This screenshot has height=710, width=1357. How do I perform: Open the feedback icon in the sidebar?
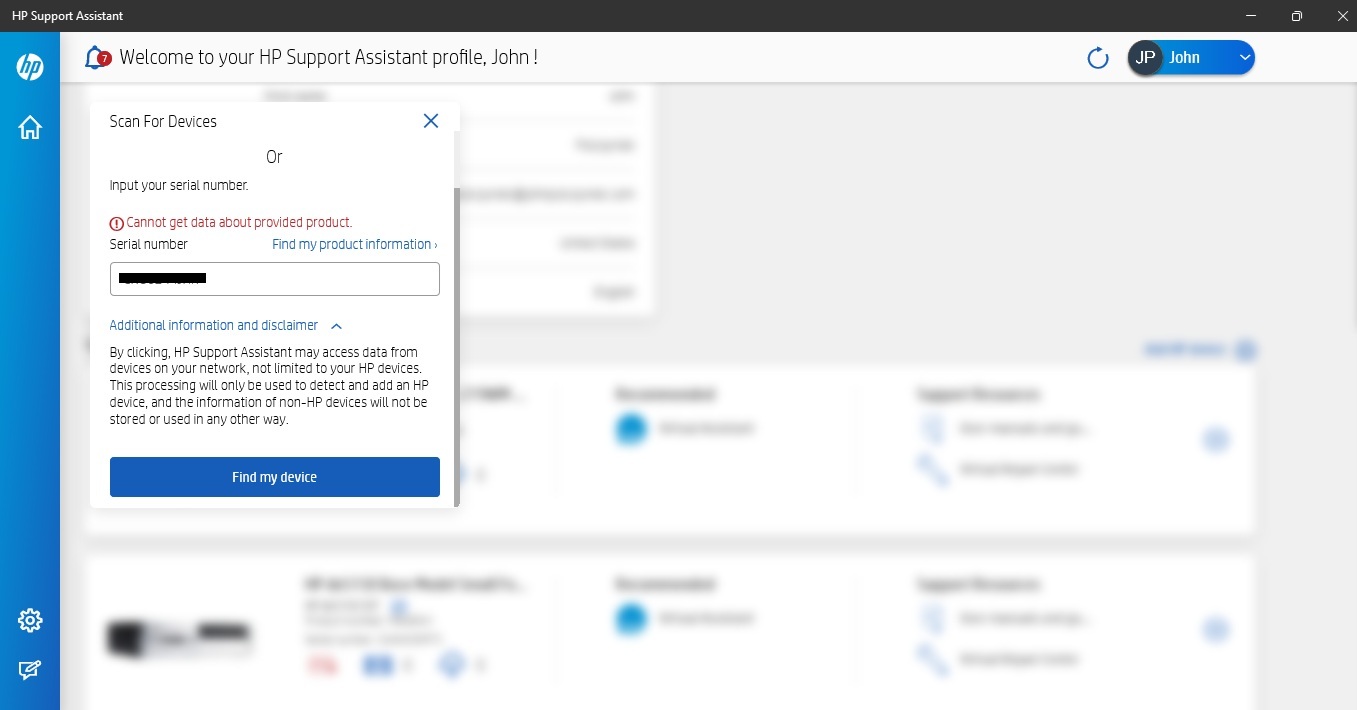pyautogui.click(x=30, y=670)
